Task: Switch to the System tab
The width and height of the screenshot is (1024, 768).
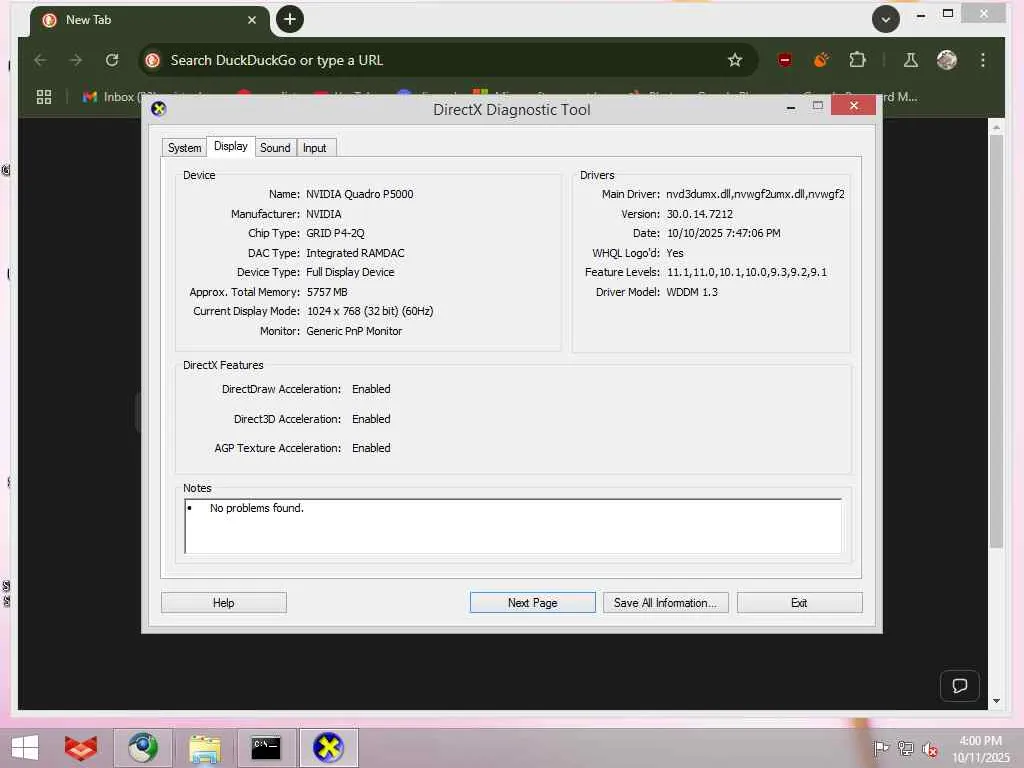Action: 184,148
